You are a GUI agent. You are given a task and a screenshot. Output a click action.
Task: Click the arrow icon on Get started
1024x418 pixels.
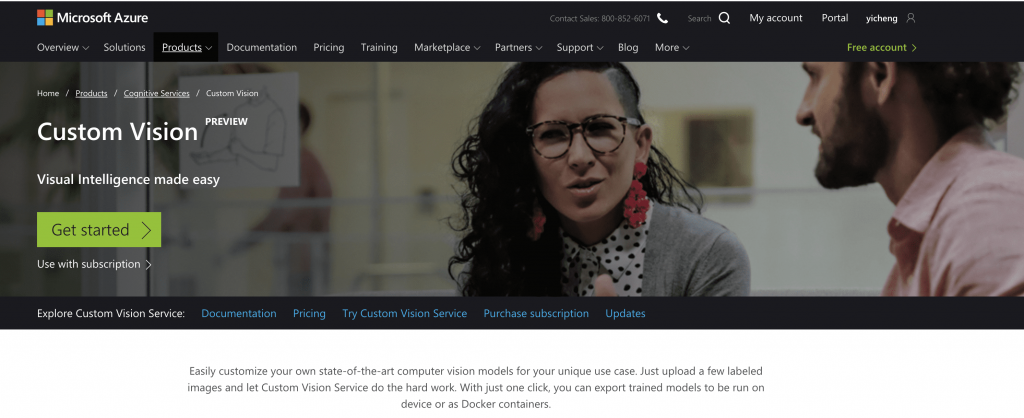pos(146,230)
